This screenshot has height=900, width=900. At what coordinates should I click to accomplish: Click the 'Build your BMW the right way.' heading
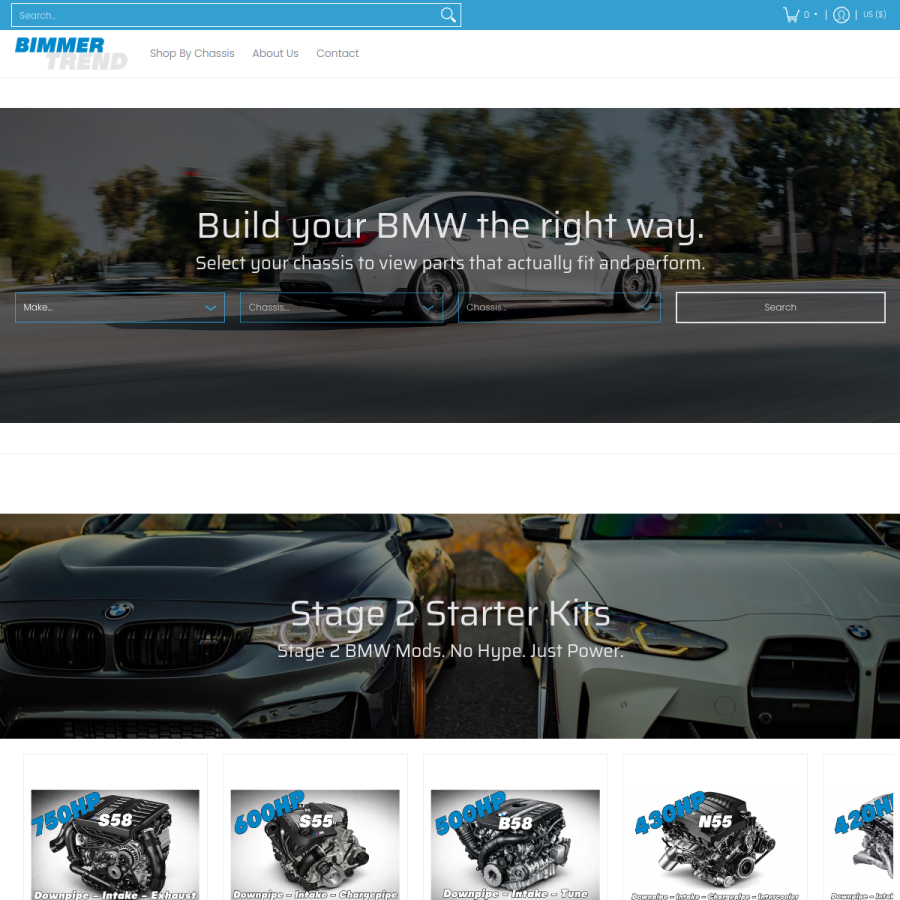coord(451,226)
